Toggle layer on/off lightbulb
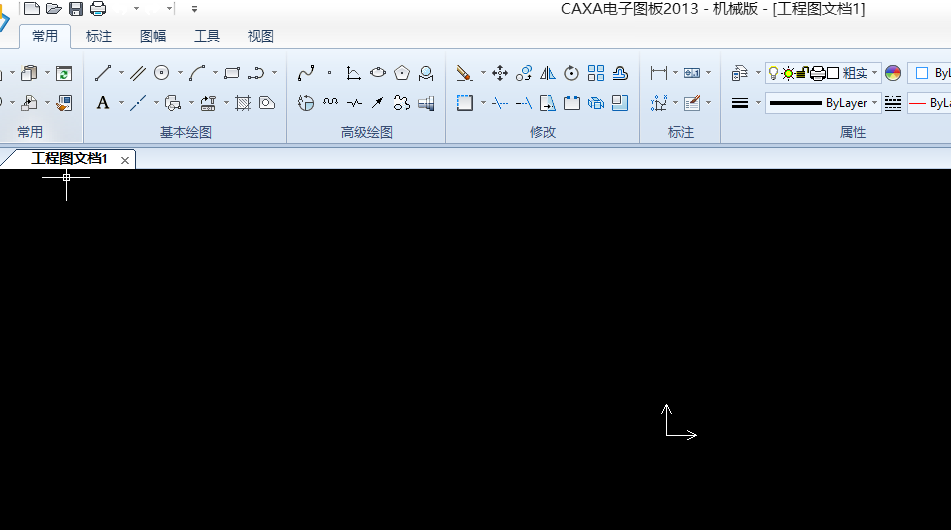 pos(773,73)
